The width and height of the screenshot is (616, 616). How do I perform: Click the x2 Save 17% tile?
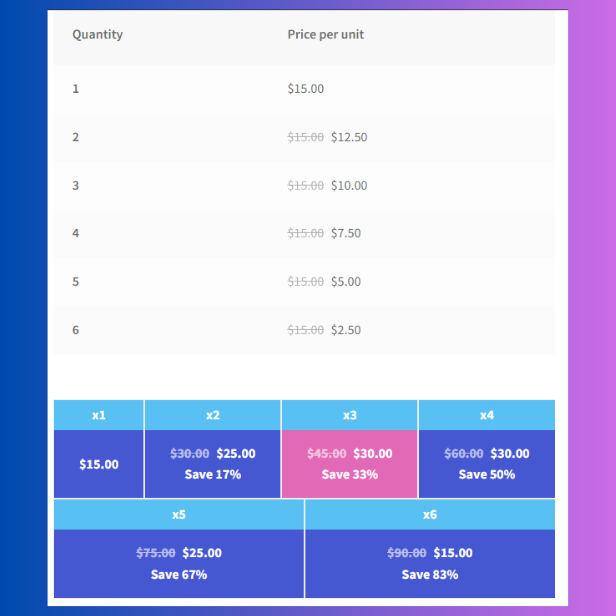pos(213,464)
